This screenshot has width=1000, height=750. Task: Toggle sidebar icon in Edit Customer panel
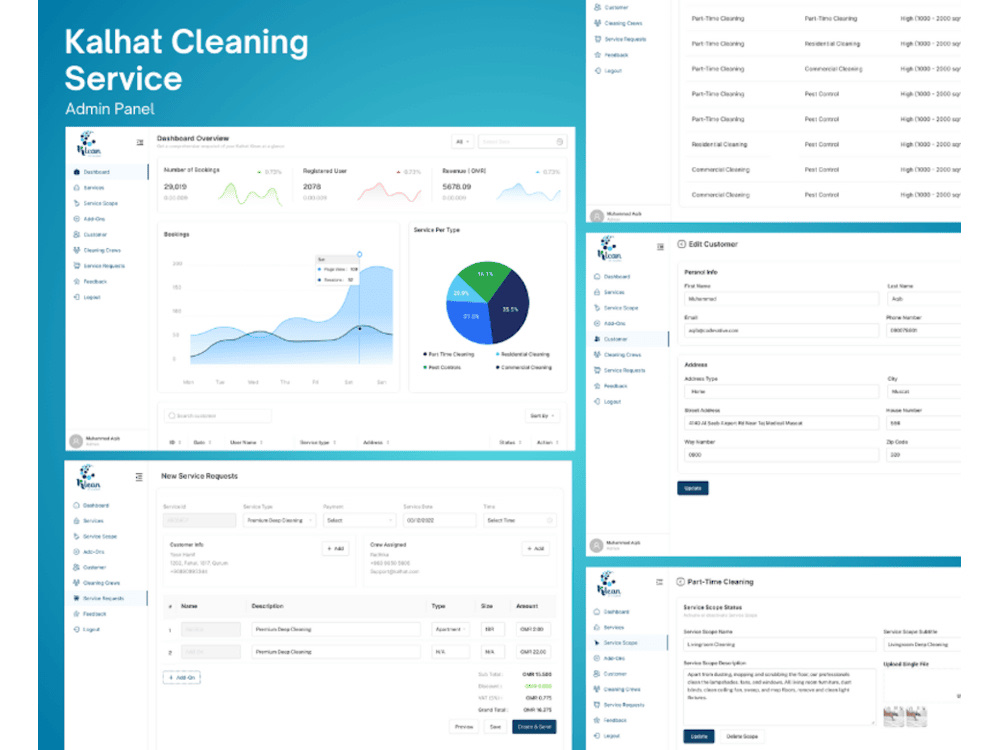pos(660,247)
